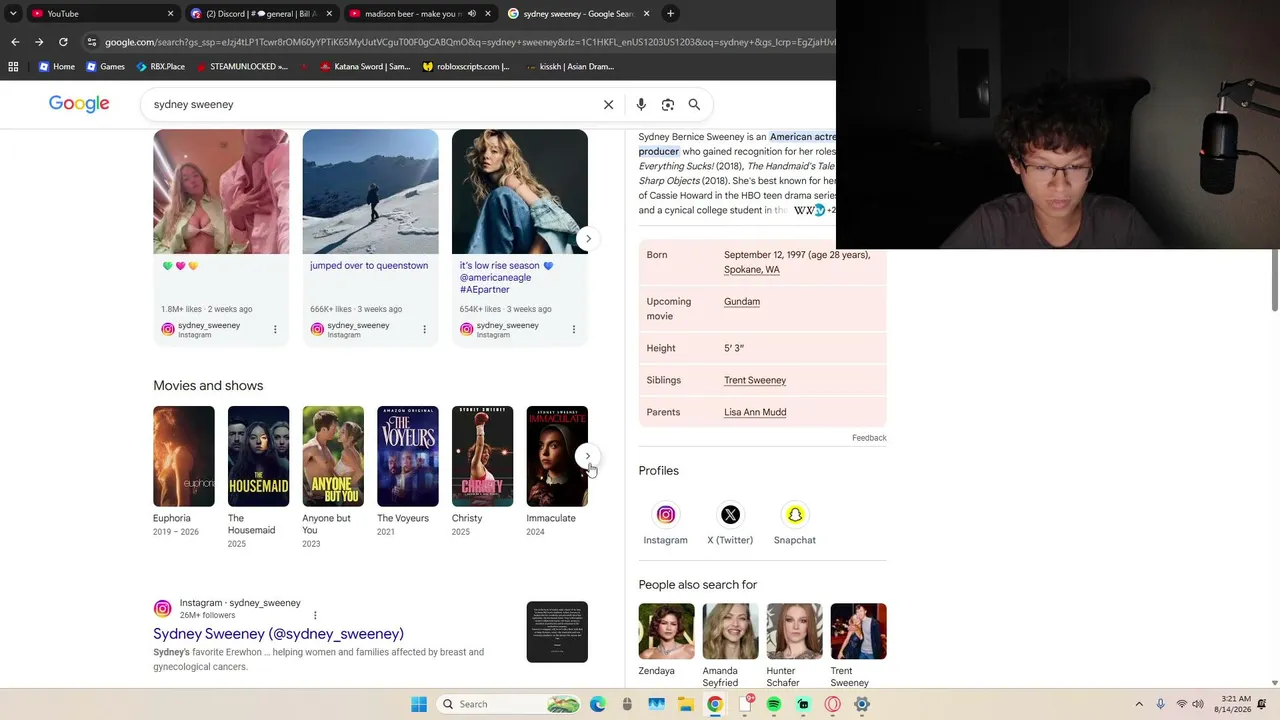Open the options menu for the queenstown post
1280x720 pixels.
click(424, 329)
